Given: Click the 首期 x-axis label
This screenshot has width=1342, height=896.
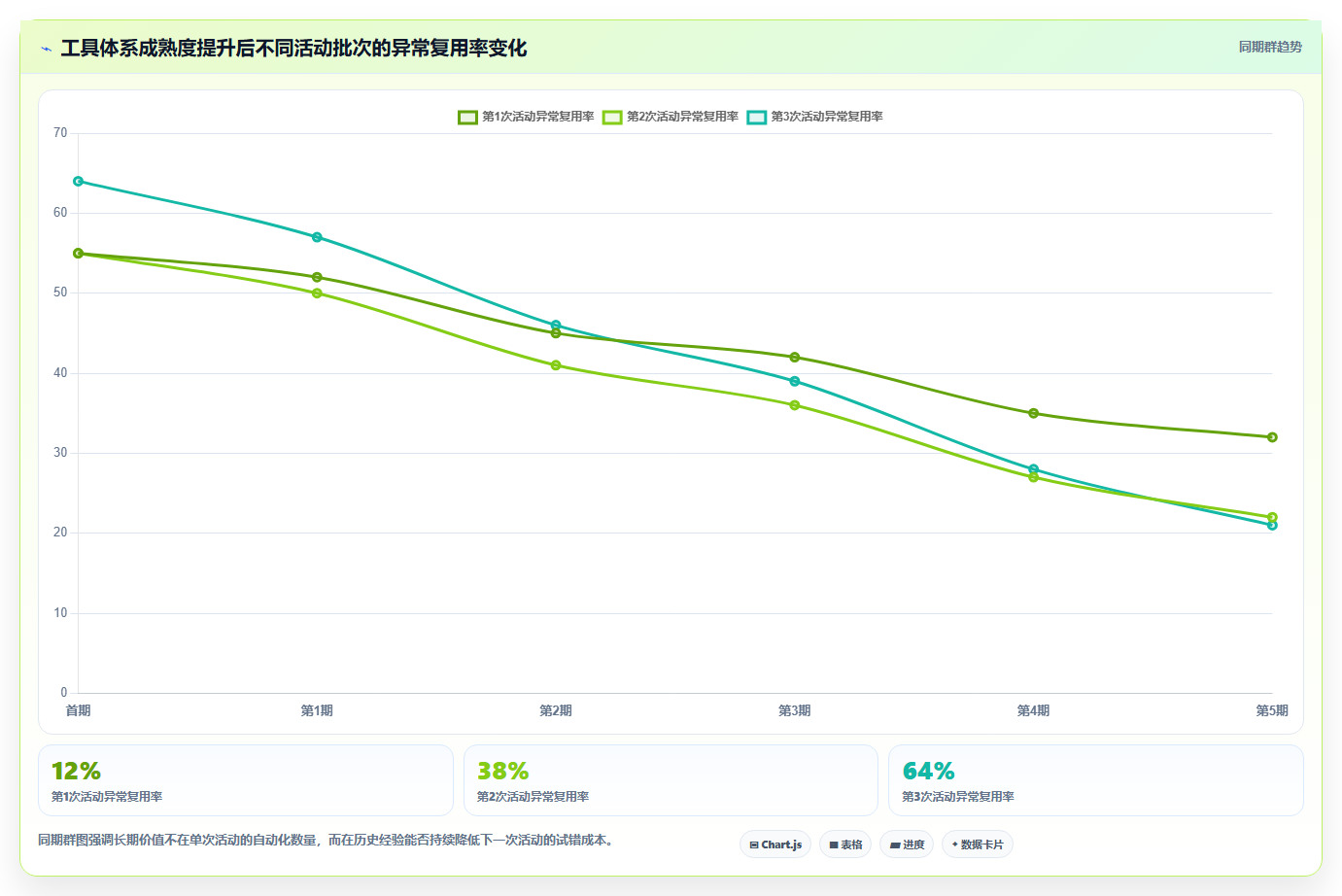Looking at the screenshot, I should tap(79, 710).
